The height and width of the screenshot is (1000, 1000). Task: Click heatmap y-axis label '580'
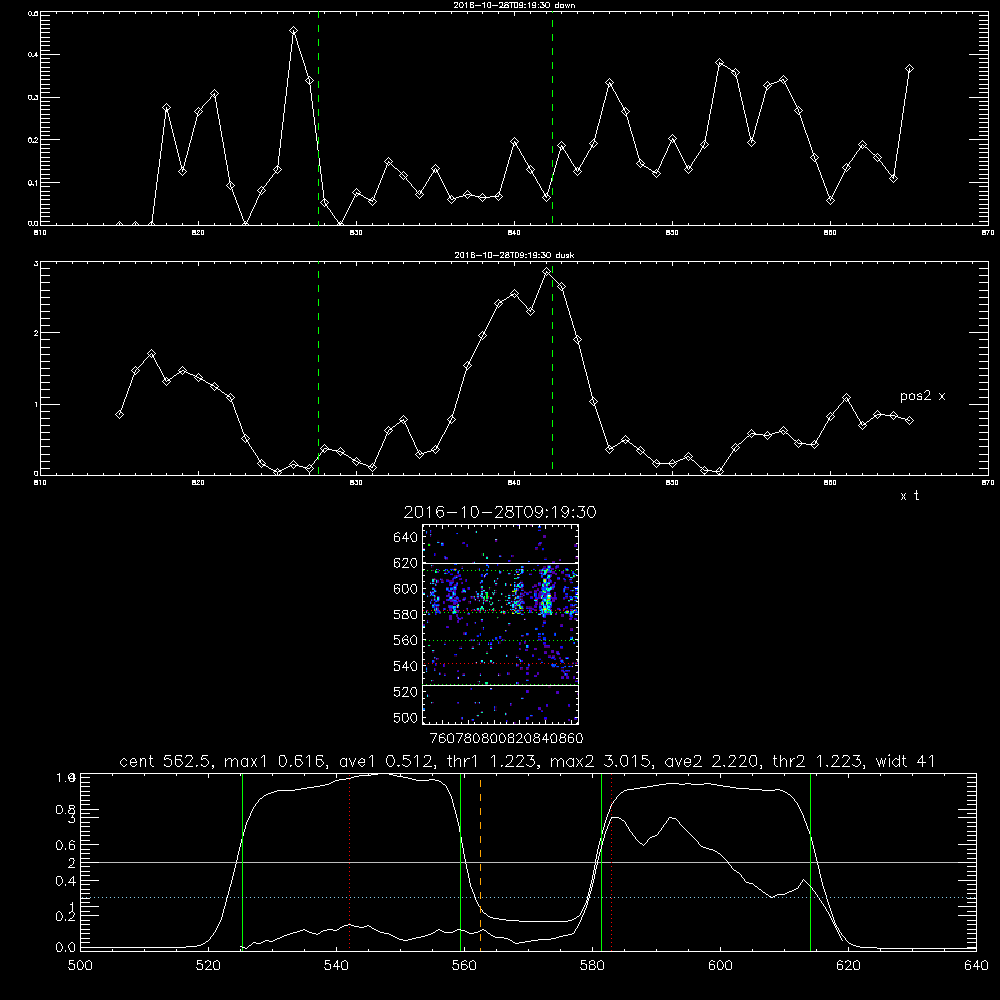pyautogui.click(x=406, y=615)
